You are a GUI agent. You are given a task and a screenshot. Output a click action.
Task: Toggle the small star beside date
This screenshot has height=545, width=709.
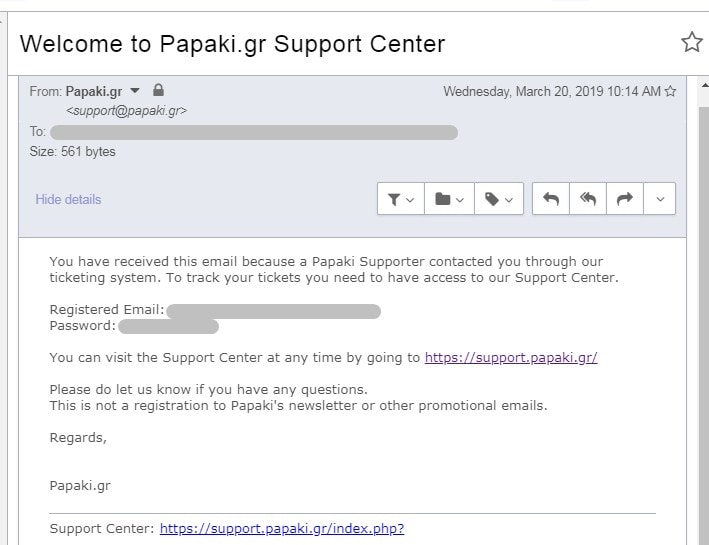(x=671, y=91)
